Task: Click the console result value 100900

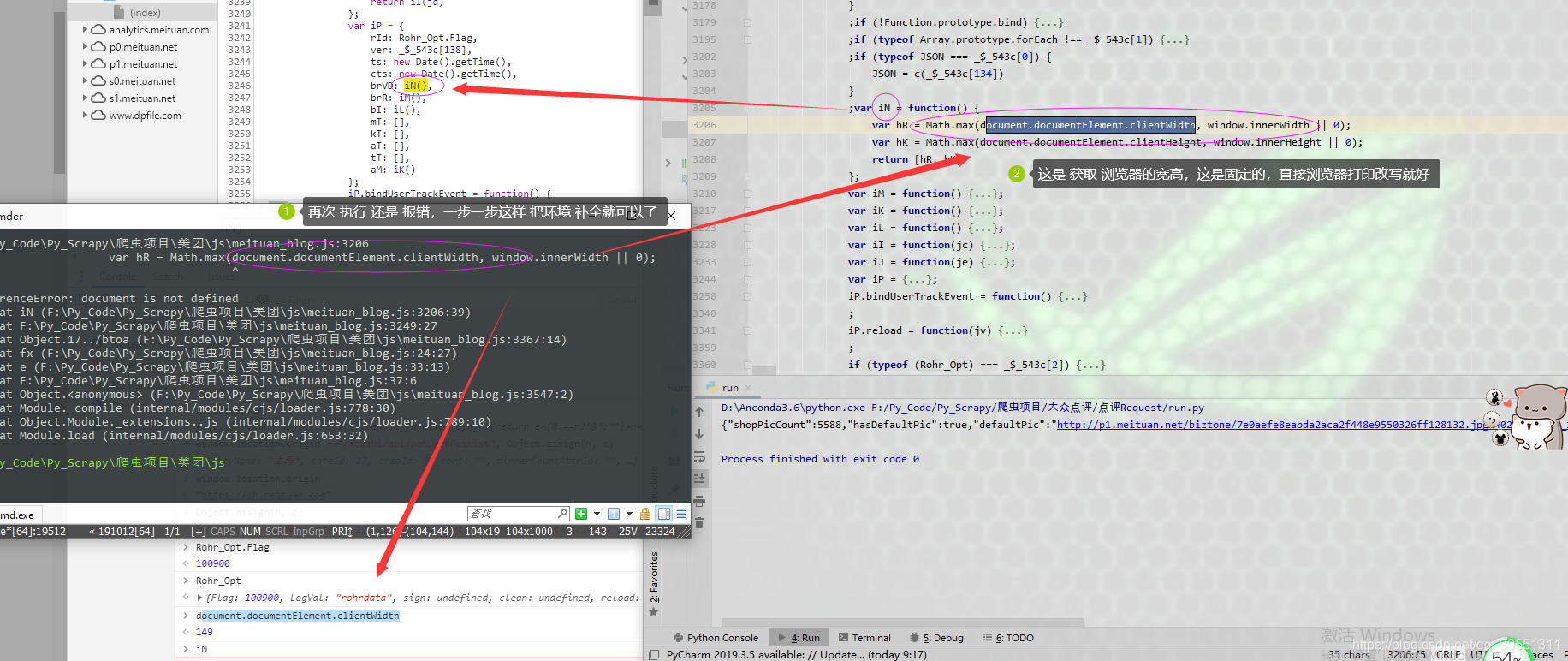Action: [213, 563]
